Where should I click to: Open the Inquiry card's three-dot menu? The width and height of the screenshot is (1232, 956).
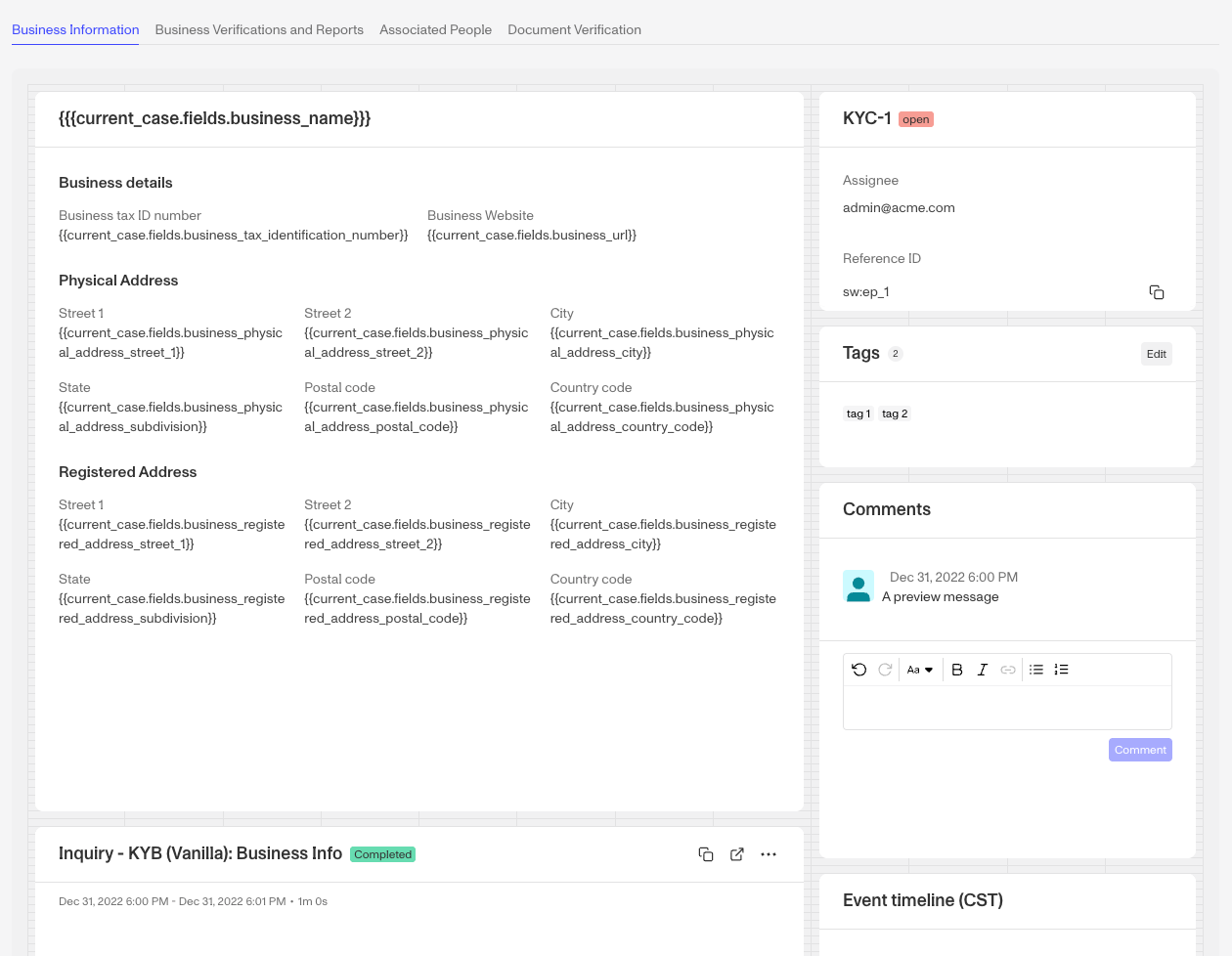[769, 854]
